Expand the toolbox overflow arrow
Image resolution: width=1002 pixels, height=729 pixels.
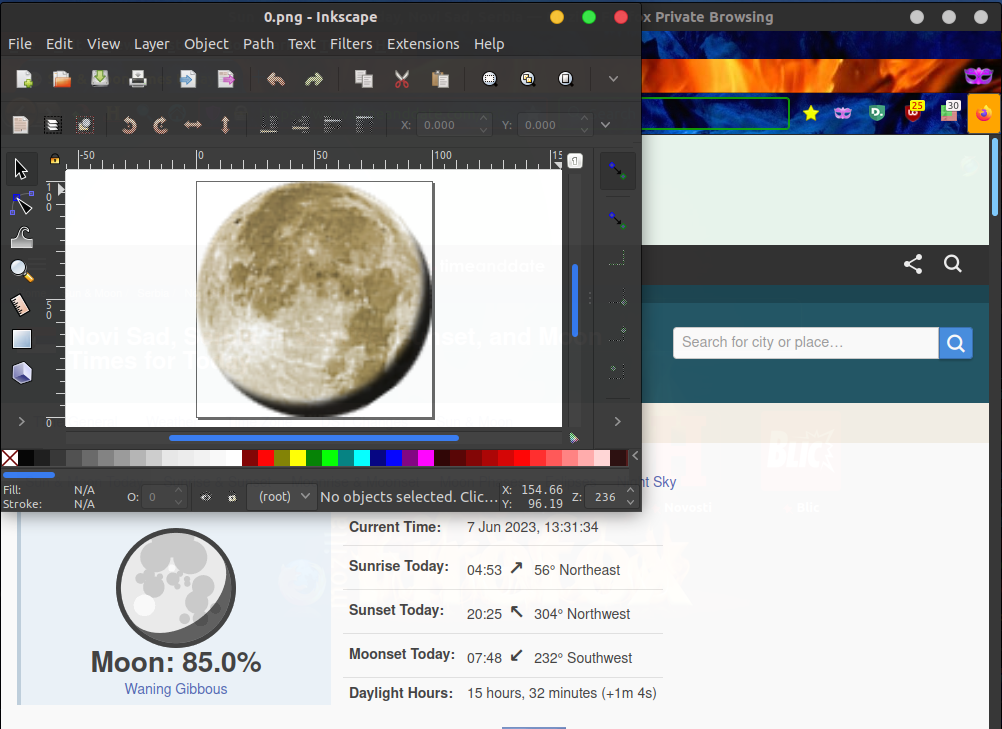22,422
